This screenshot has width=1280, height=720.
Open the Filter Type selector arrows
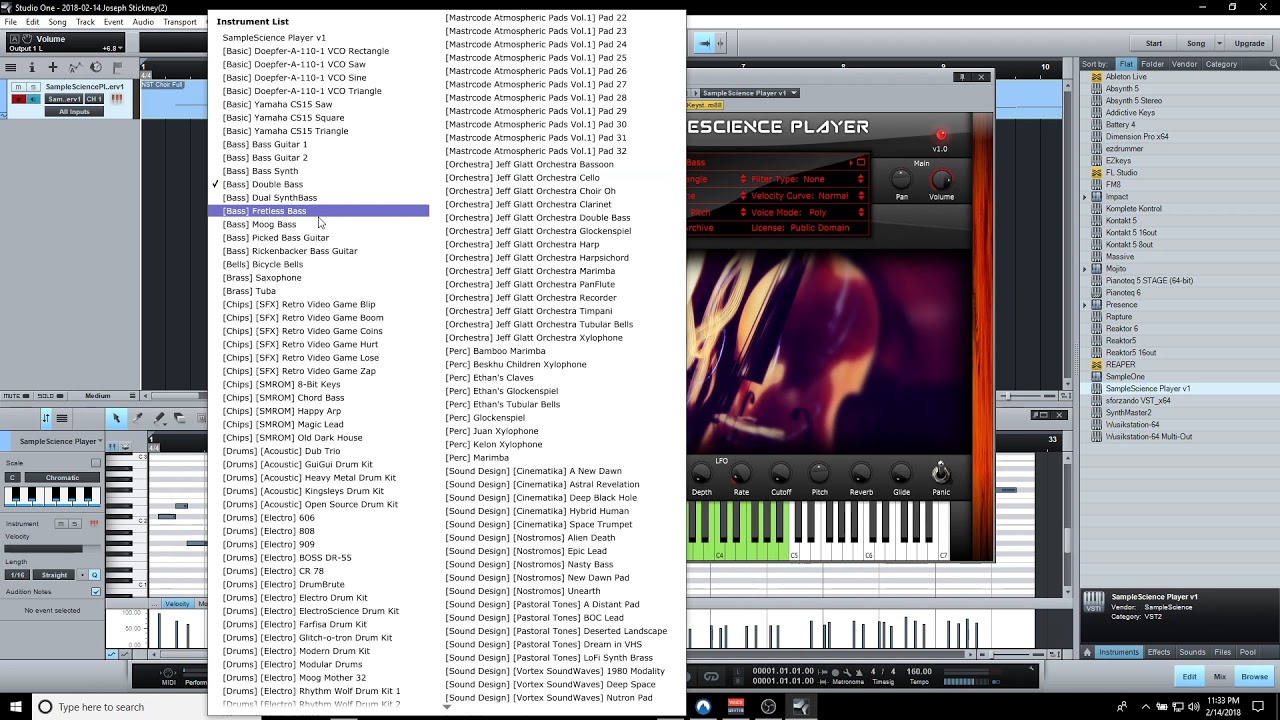click(861, 179)
